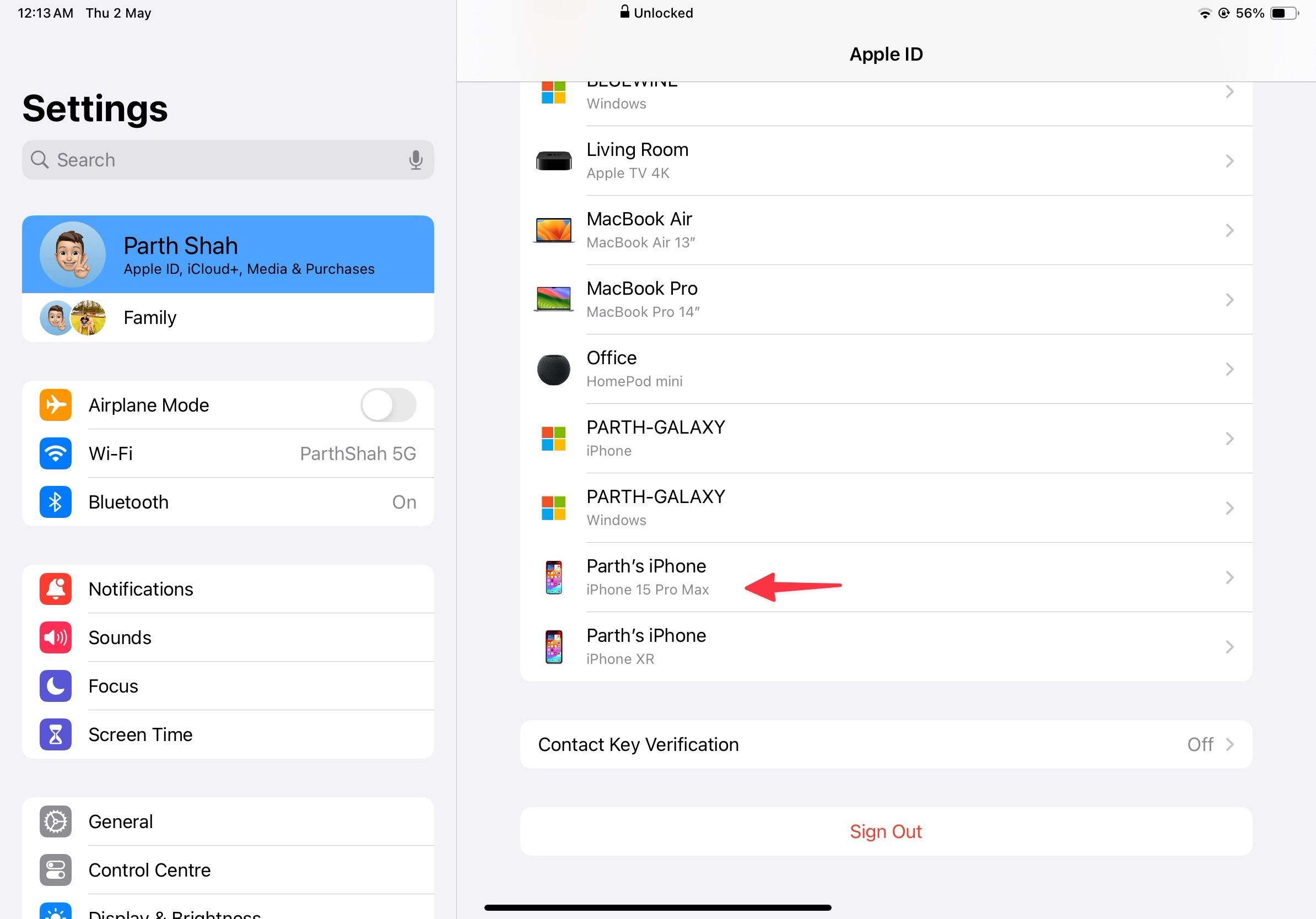The width and height of the screenshot is (1316, 919).
Task: Click Sign Out button
Action: click(886, 831)
